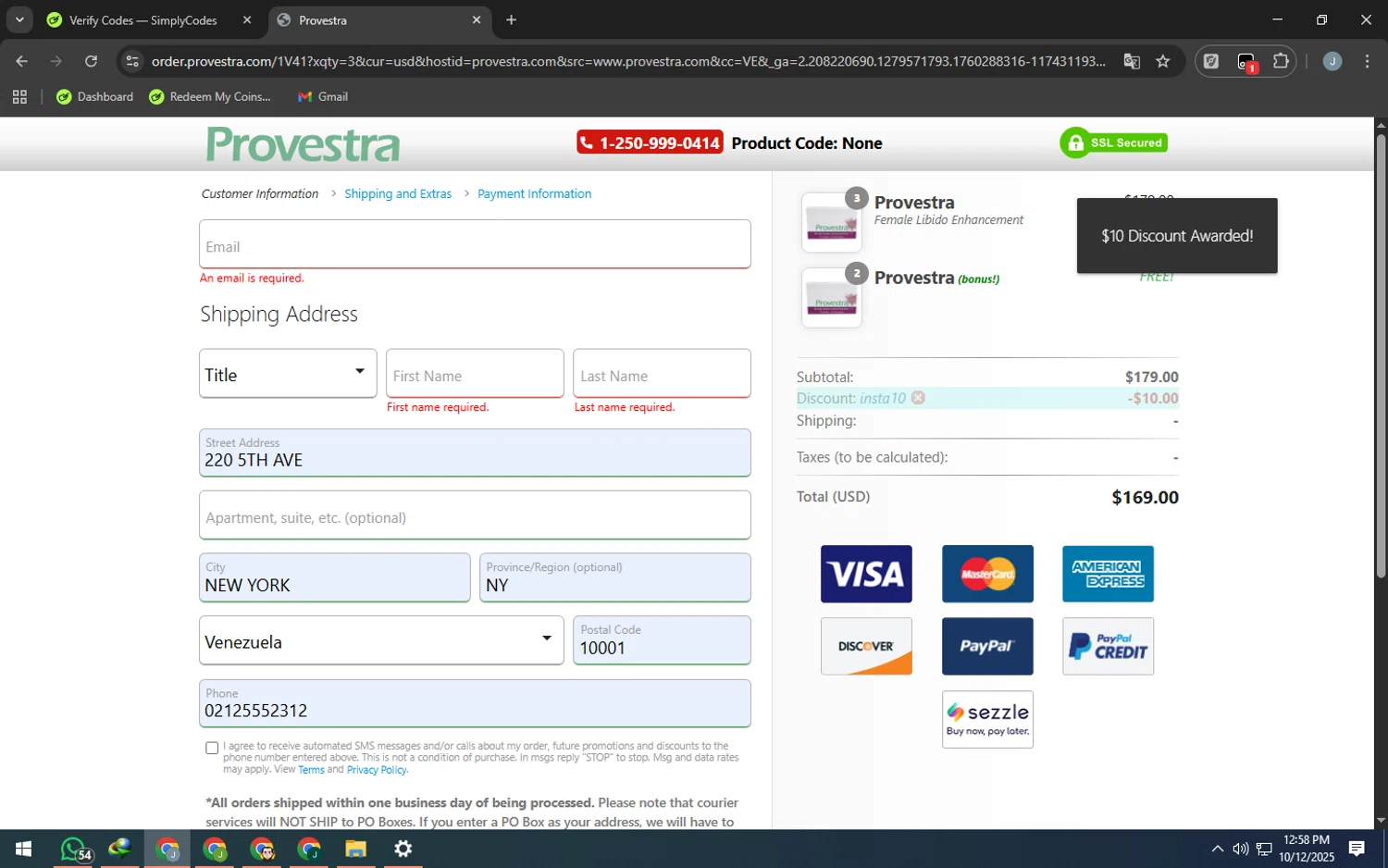1388x868 pixels.
Task: Open the site information icon in address bar
Action: click(x=132, y=61)
